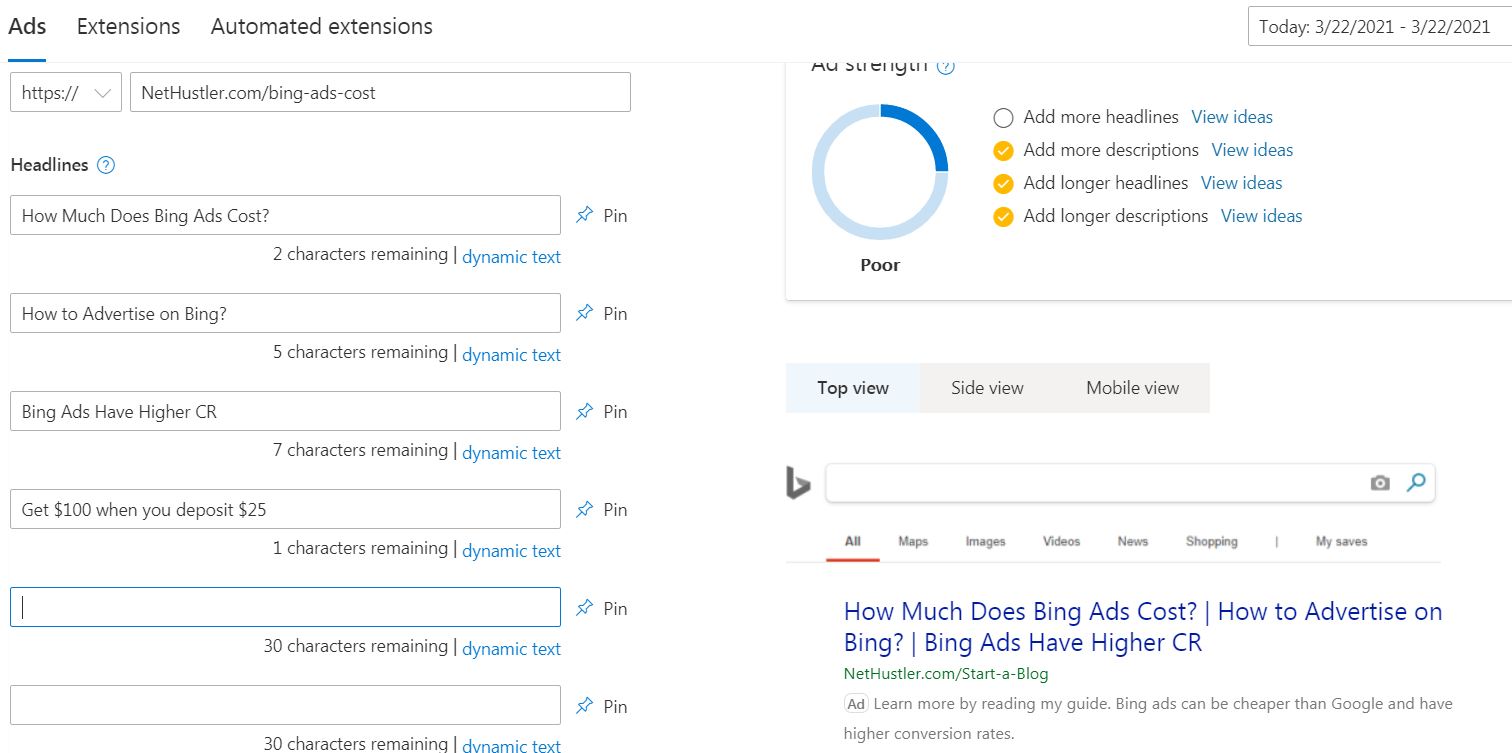Click the 'How Much Does Bing Ads Cost?' headline field
This screenshot has width=1512, height=753.
pos(285,215)
